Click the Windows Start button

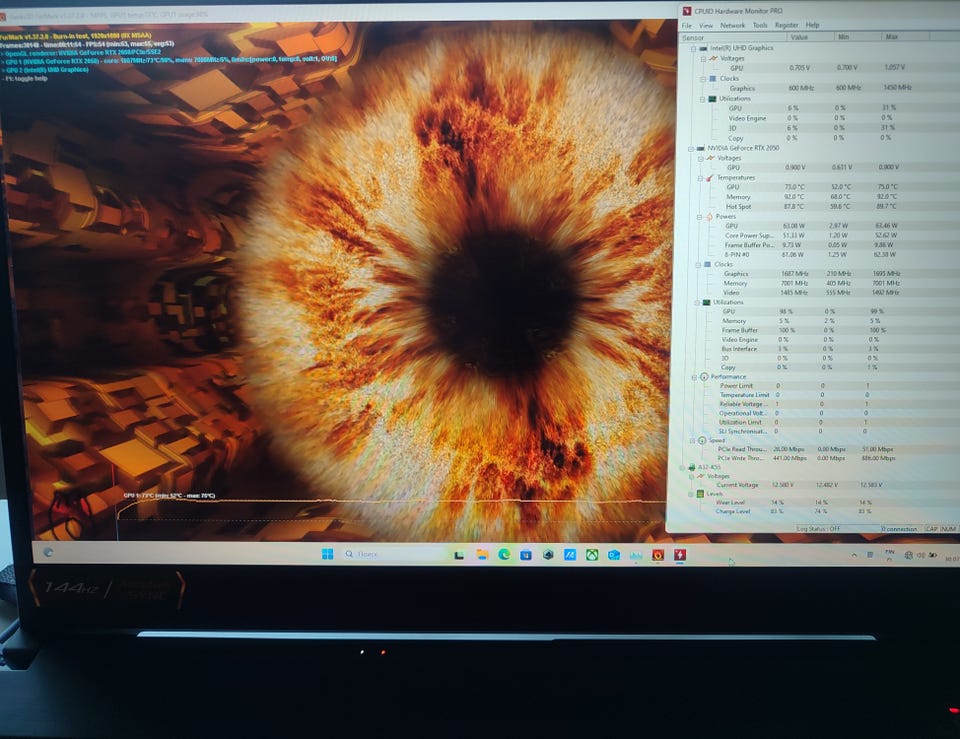(328, 554)
